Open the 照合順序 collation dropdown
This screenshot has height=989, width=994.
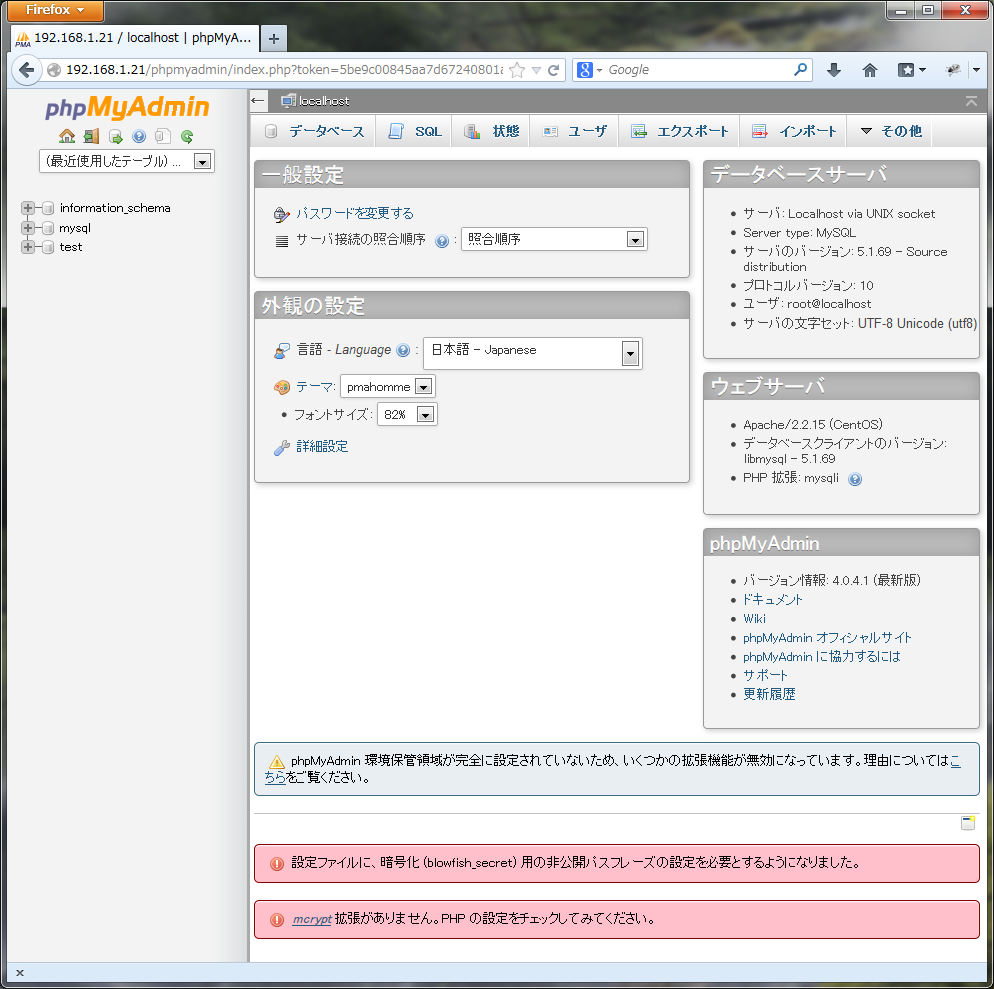(x=554, y=239)
